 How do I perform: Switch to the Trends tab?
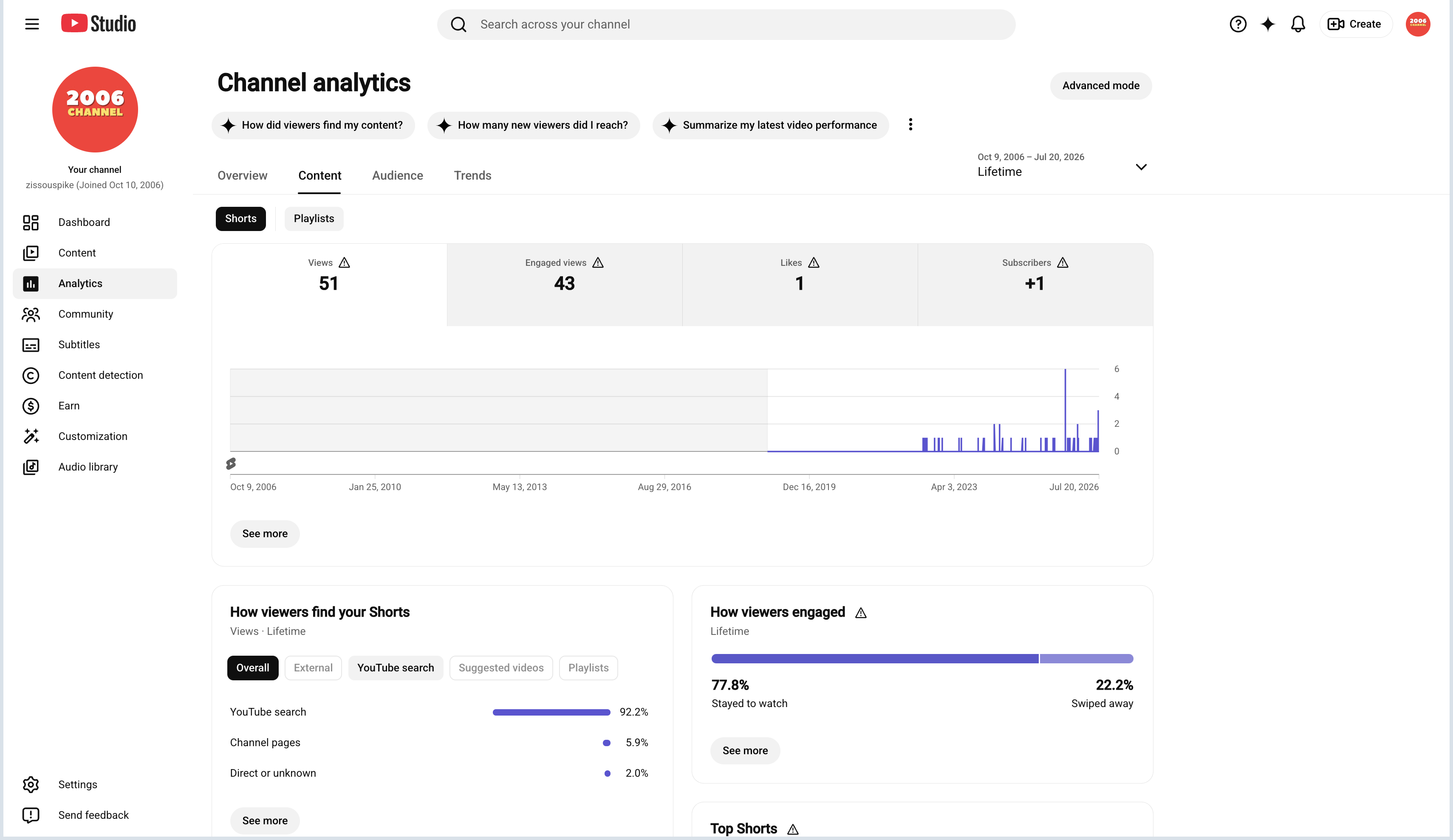pos(472,176)
